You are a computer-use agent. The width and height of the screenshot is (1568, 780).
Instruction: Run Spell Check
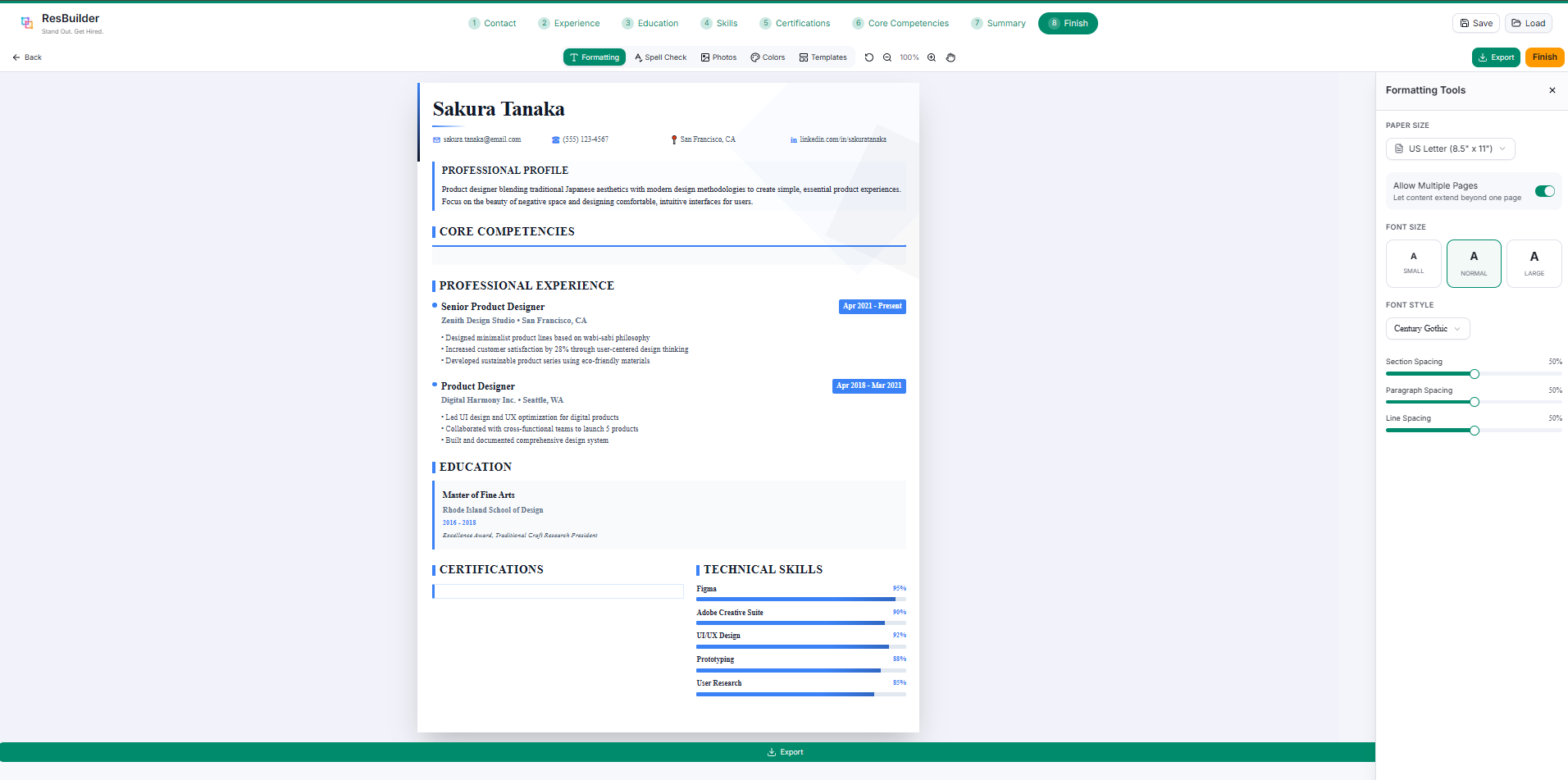(x=660, y=57)
